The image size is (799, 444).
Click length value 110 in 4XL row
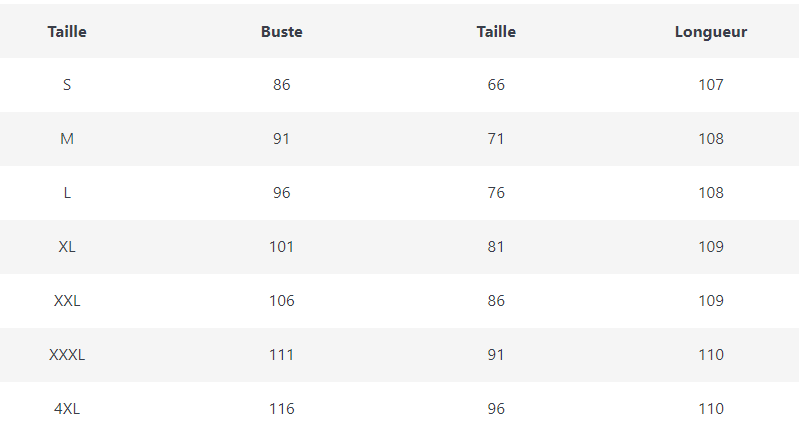pos(711,409)
